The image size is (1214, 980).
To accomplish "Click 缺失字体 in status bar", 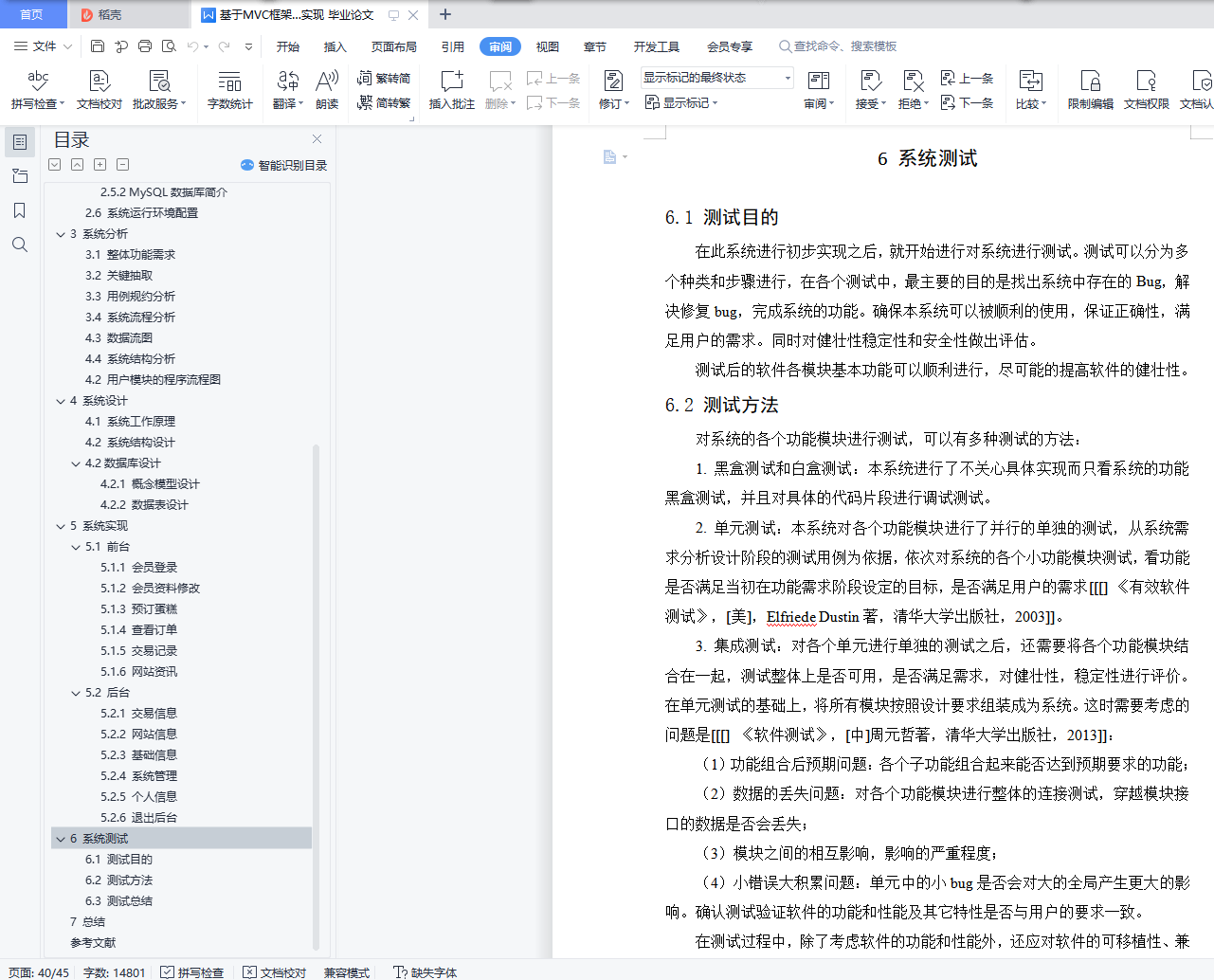I will 426,972.
